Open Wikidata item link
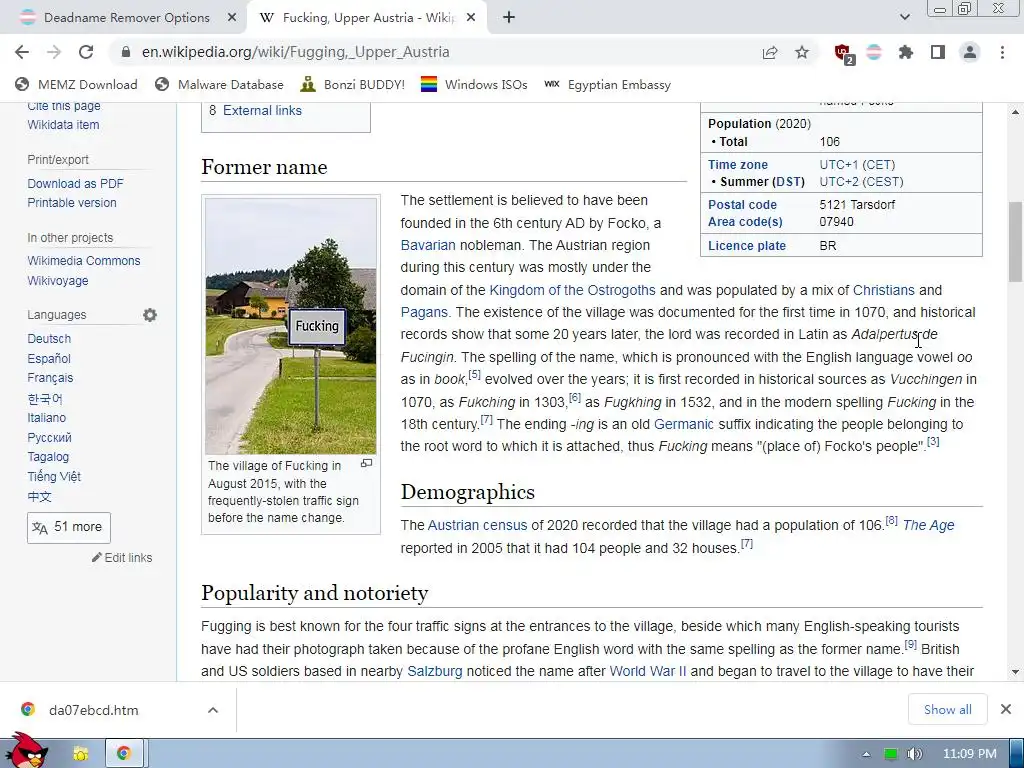Screen dimensions: 1024x768 coord(63,125)
